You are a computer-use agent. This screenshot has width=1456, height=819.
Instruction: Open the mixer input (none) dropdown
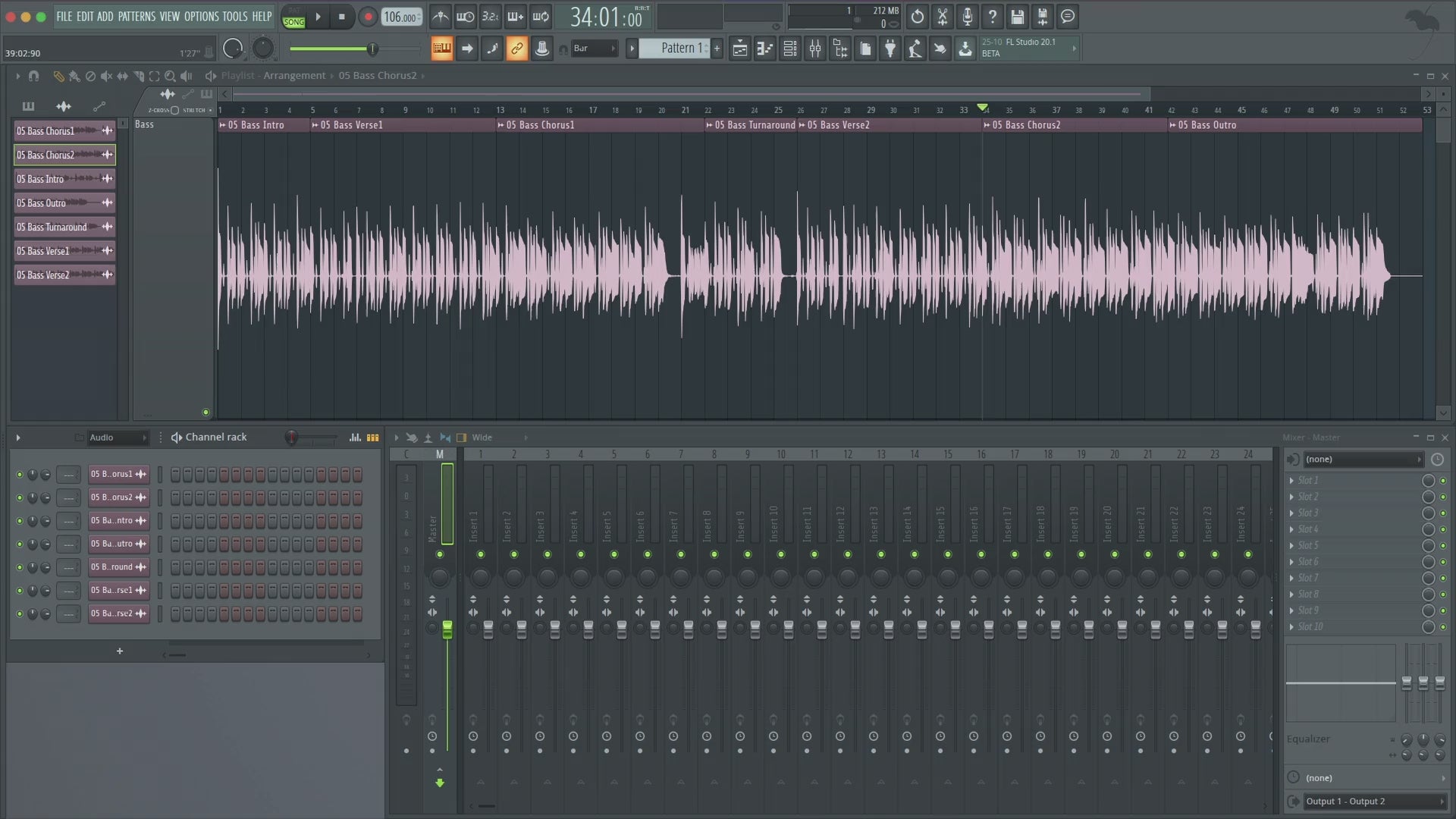tap(1363, 460)
